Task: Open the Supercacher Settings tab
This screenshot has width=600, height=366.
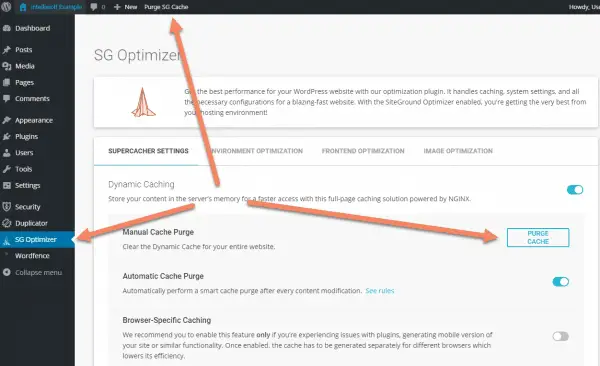Action: (x=148, y=151)
